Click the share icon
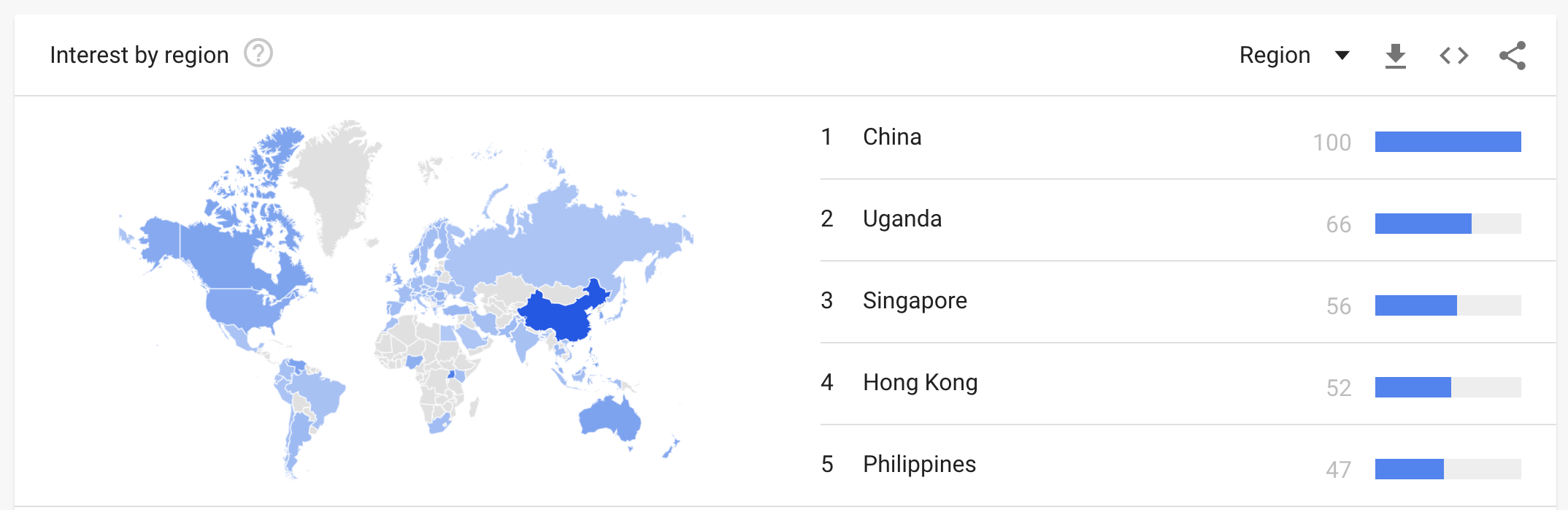1568x510 pixels. 1512,56
